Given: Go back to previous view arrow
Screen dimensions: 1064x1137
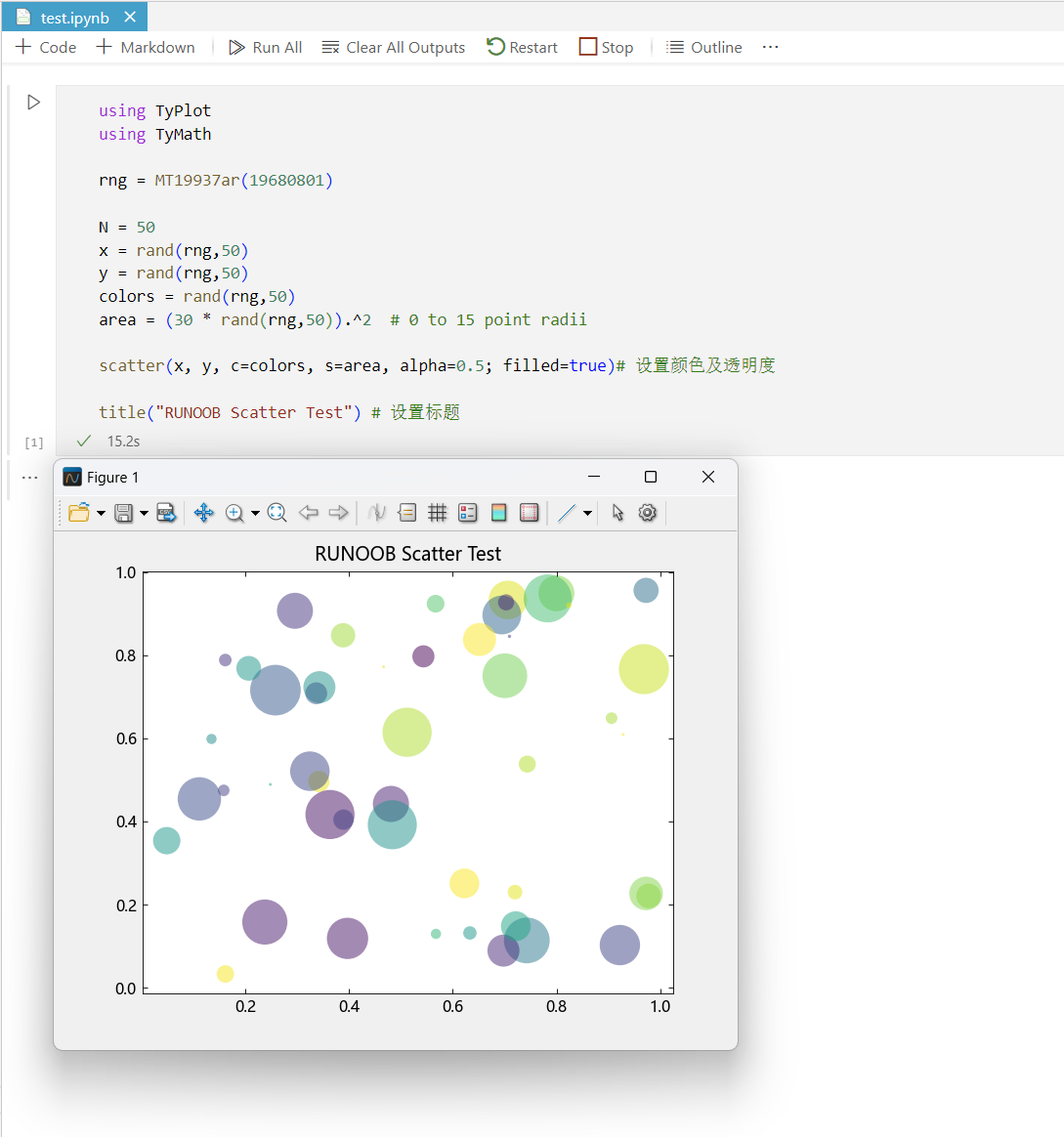Looking at the screenshot, I should [x=309, y=513].
